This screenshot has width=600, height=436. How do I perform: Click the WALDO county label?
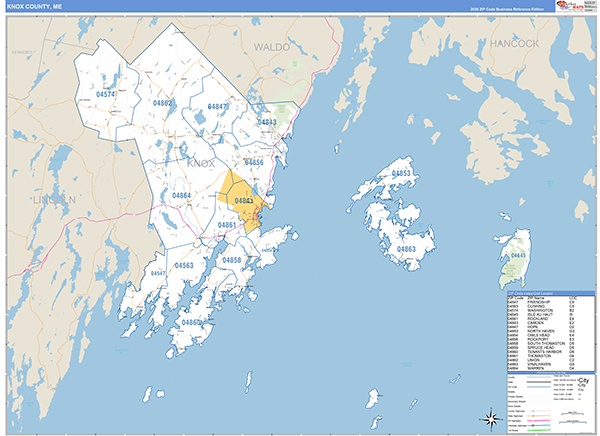click(272, 47)
